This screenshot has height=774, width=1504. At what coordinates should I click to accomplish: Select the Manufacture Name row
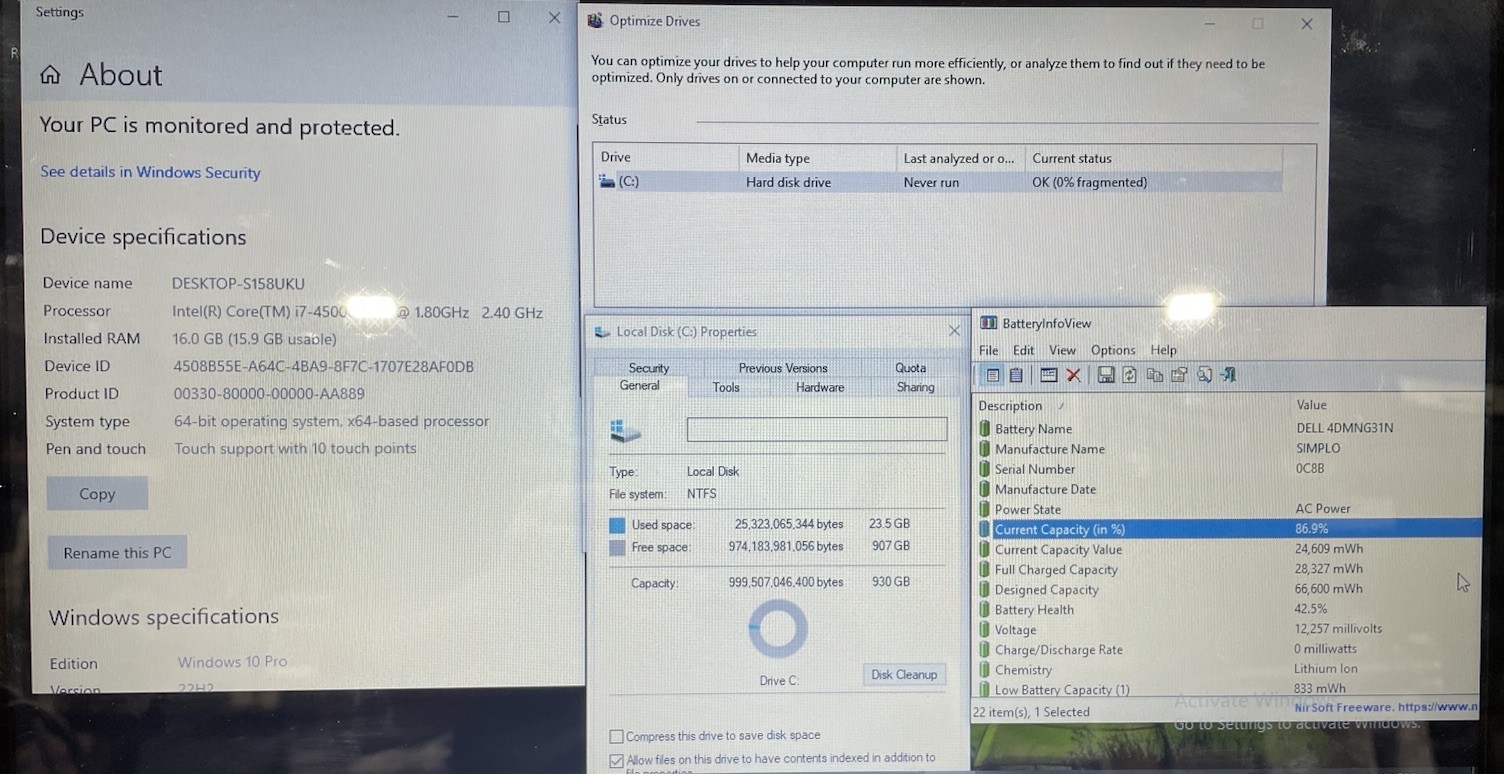(x=1228, y=449)
